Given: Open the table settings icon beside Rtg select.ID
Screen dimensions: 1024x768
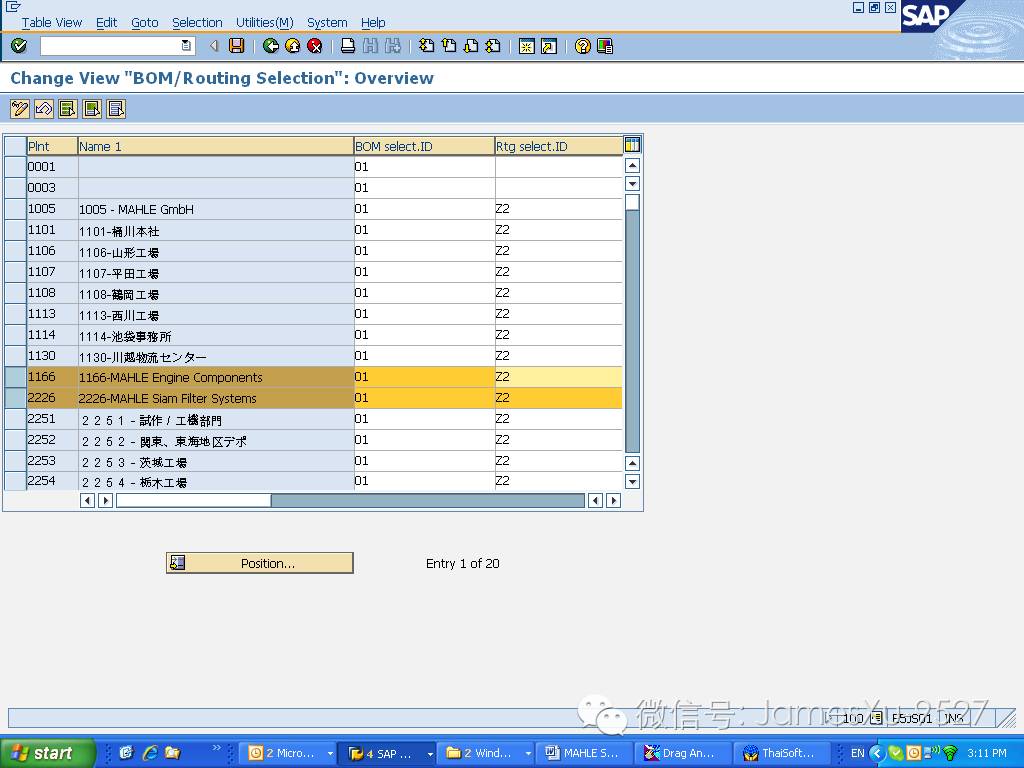Looking at the screenshot, I should (632, 145).
